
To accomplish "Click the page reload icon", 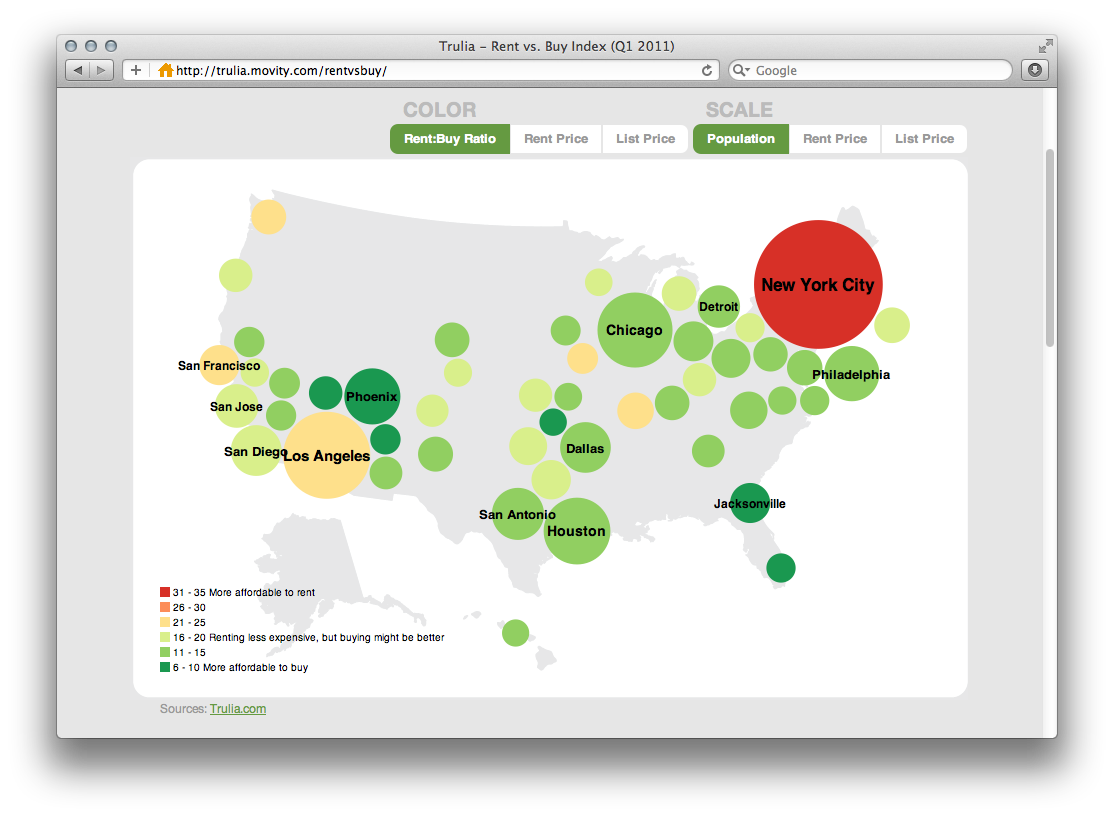I will click(706, 71).
